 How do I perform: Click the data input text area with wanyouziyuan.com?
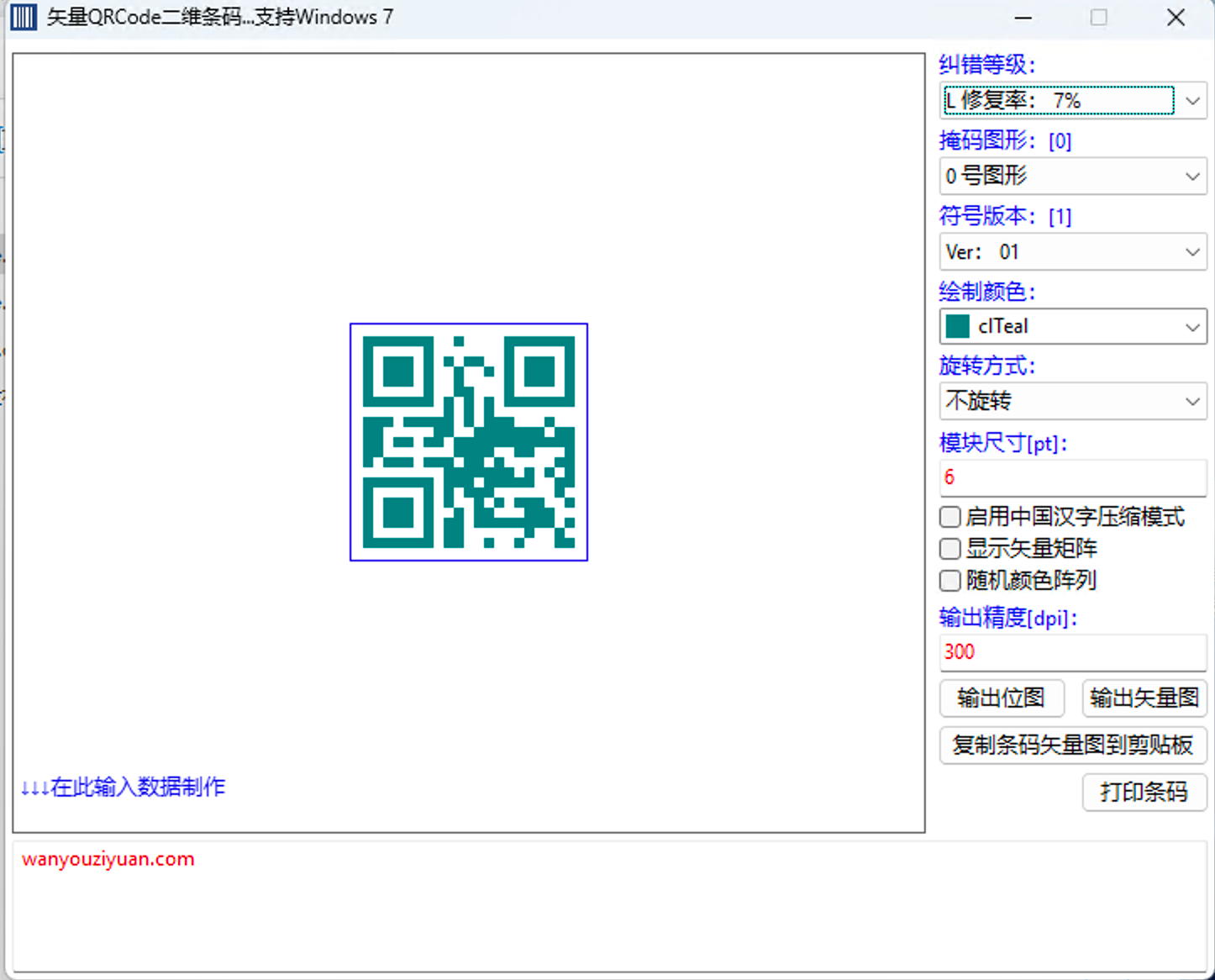610,907
